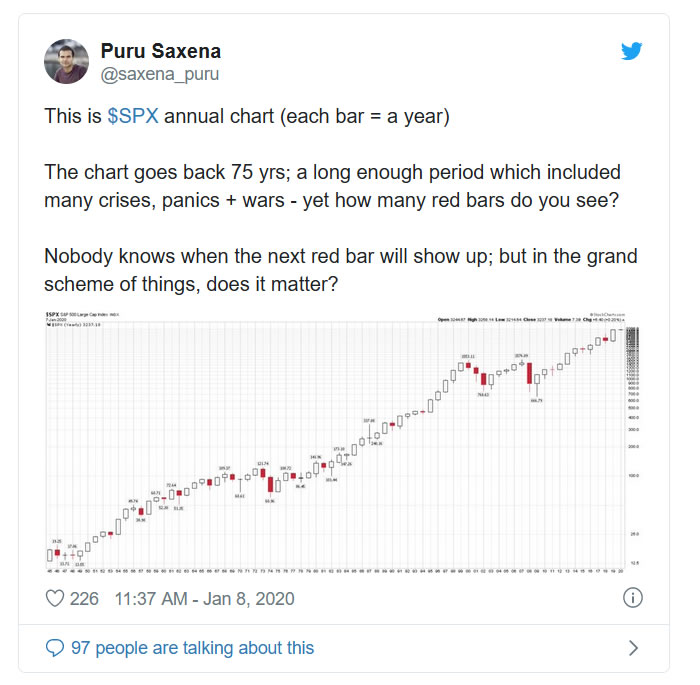Click the StockCharts.com watermark on chart
This screenshot has height=685, width=700.
click(x=606, y=315)
